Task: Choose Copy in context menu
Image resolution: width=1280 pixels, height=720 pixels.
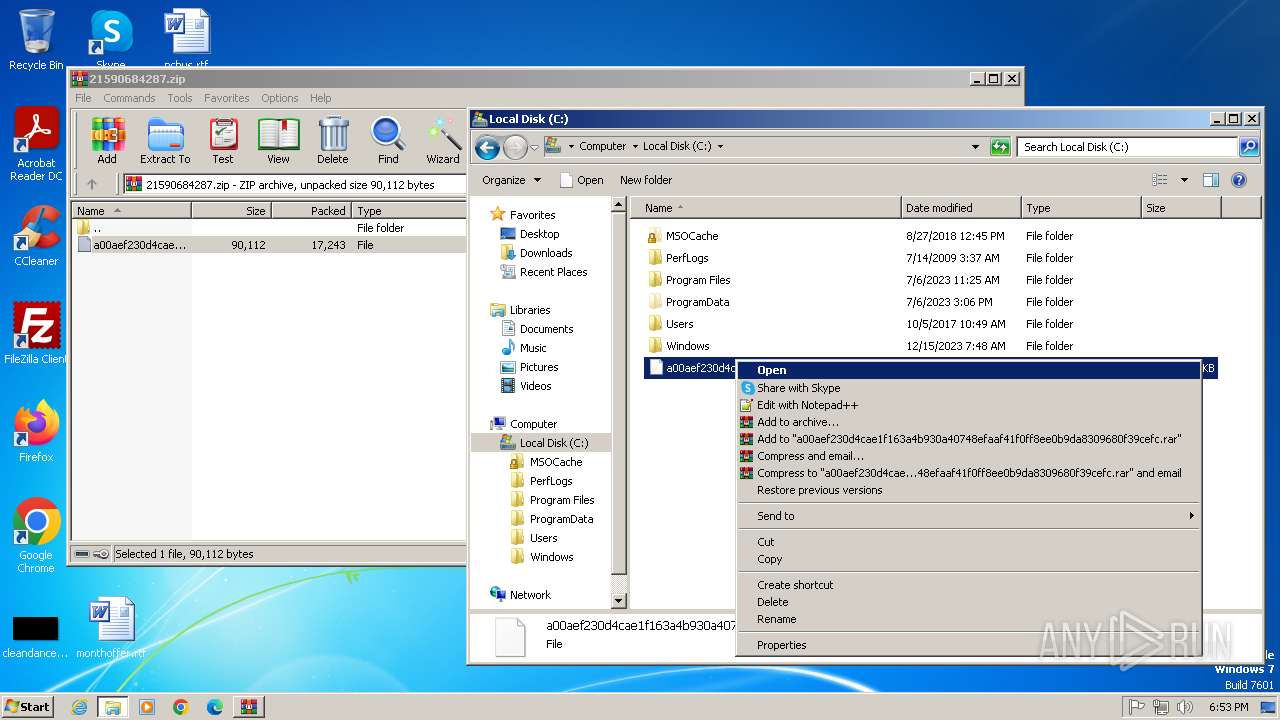Action: click(968, 559)
